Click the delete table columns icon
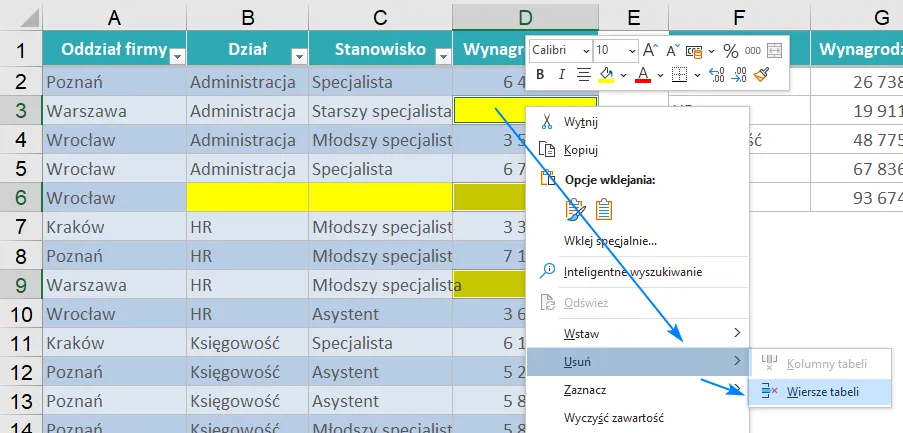 (x=769, y=363)
